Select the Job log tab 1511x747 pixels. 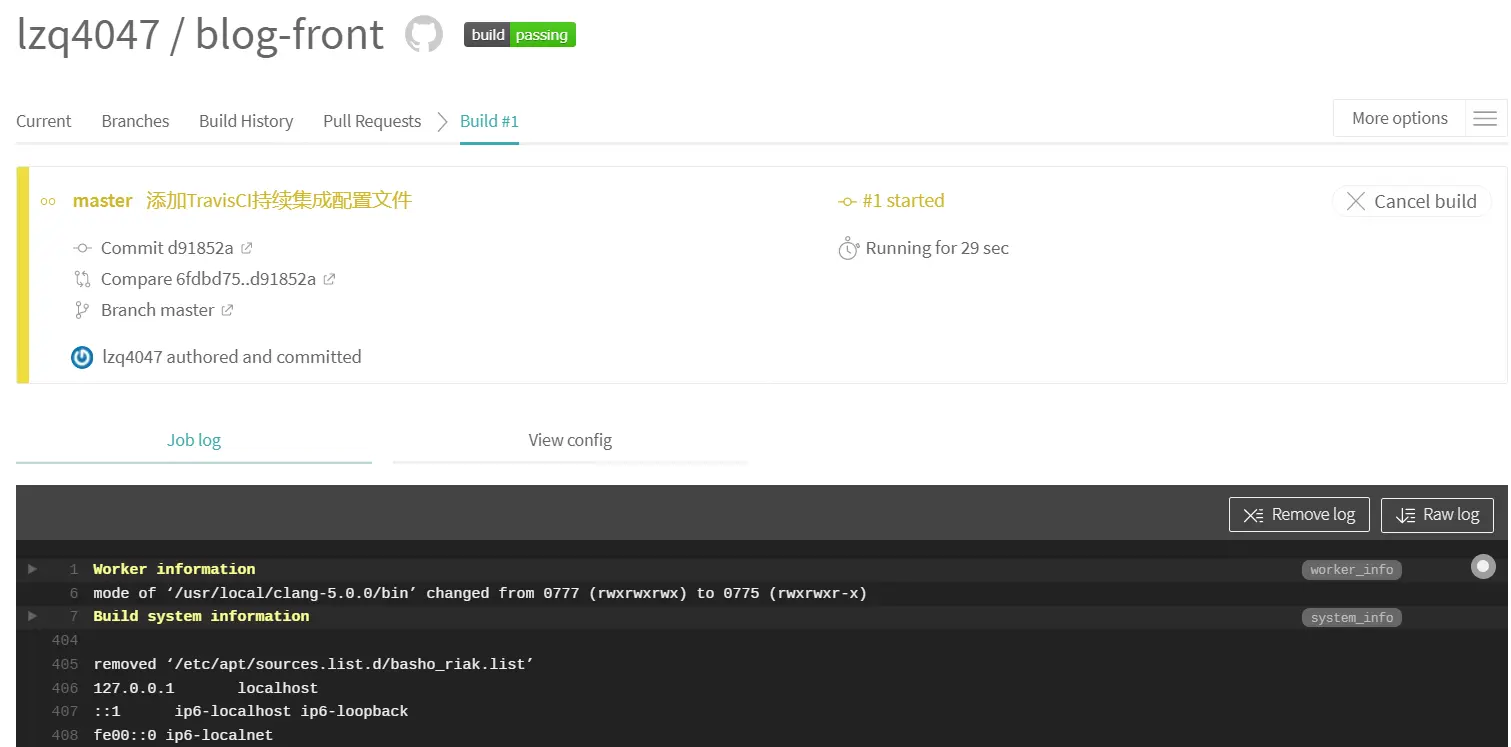[194, 440]
